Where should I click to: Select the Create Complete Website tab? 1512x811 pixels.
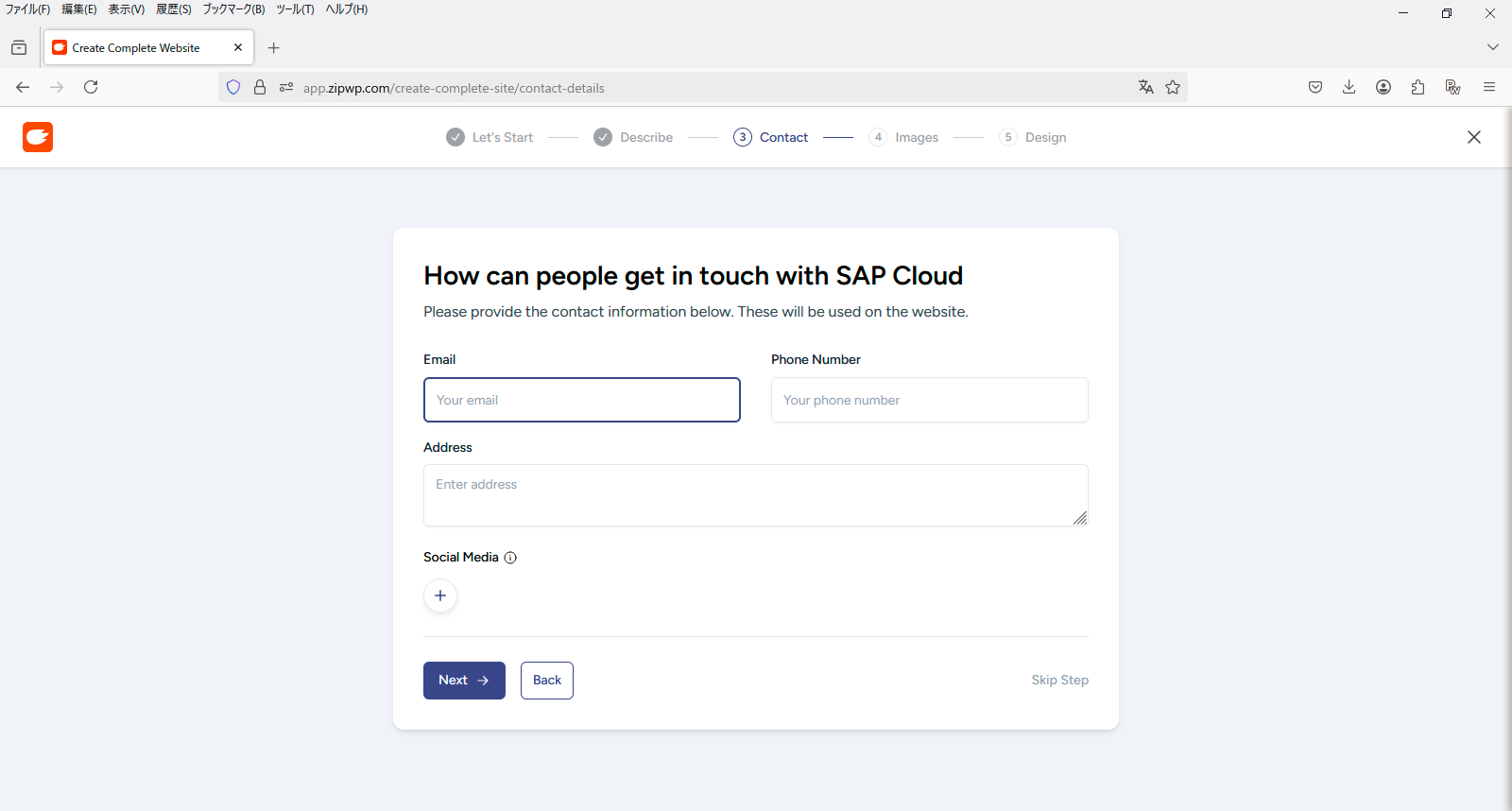coord(148,47)
